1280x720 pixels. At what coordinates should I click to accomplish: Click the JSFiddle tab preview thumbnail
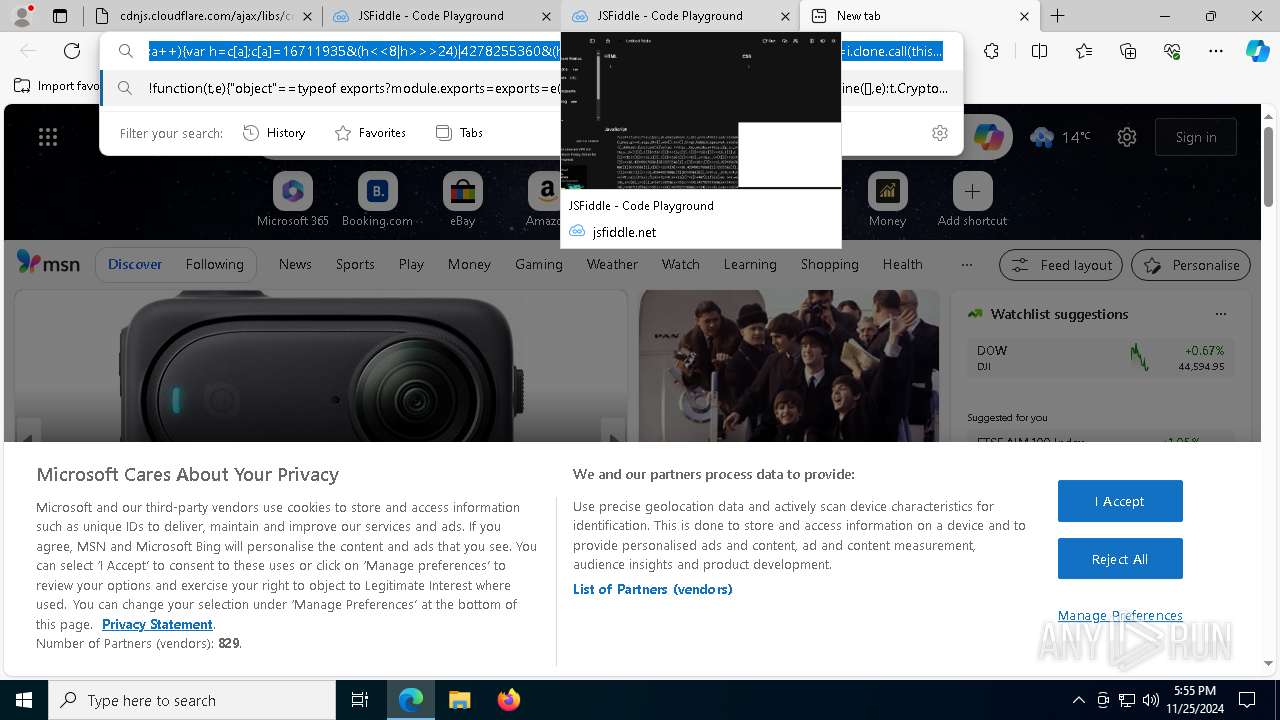click(701, 110)
